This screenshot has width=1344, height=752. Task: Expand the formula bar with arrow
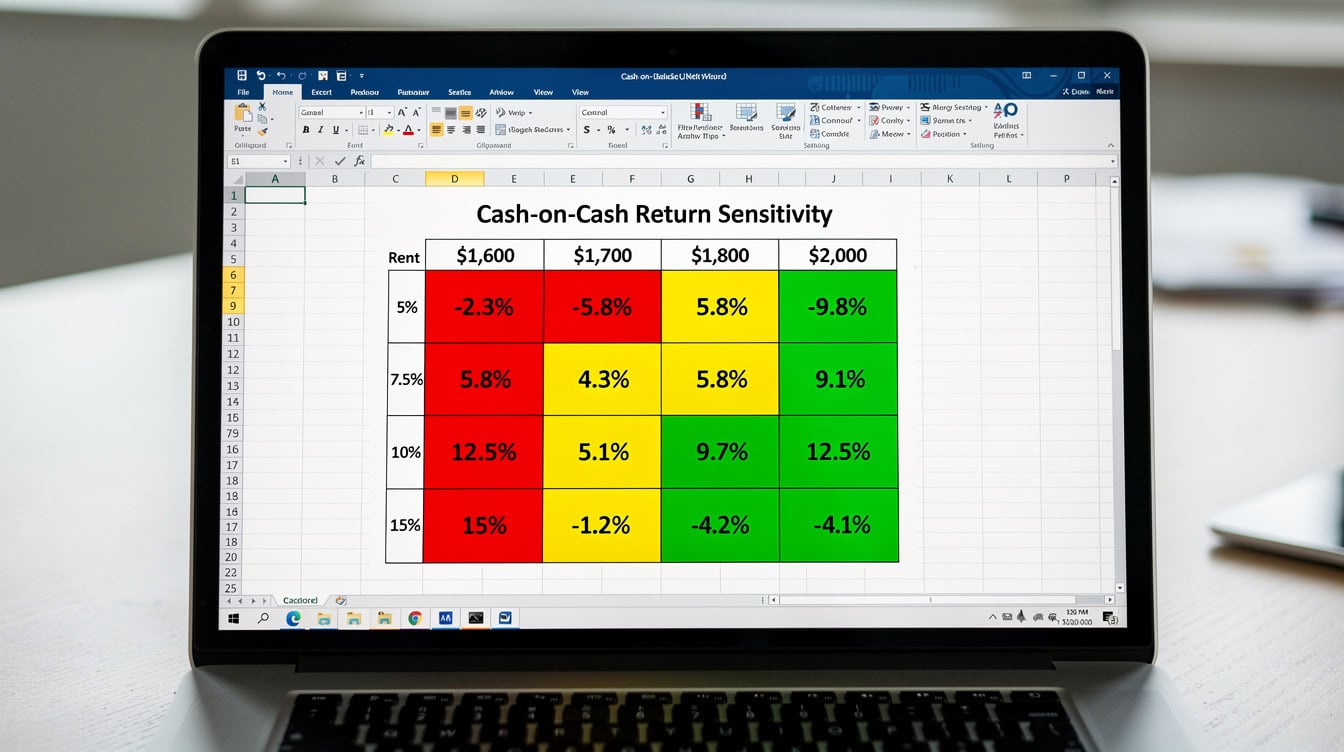[1112, 161]
